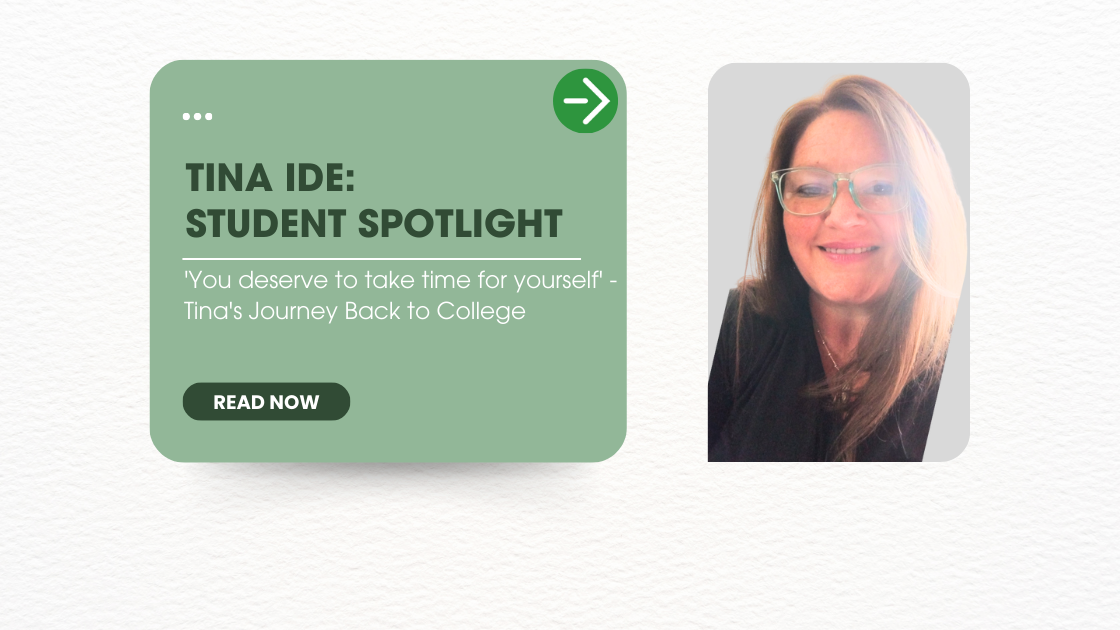Click the green circular arrow icon
This screenshot has height=630, width=1120.
coord(585,101)
